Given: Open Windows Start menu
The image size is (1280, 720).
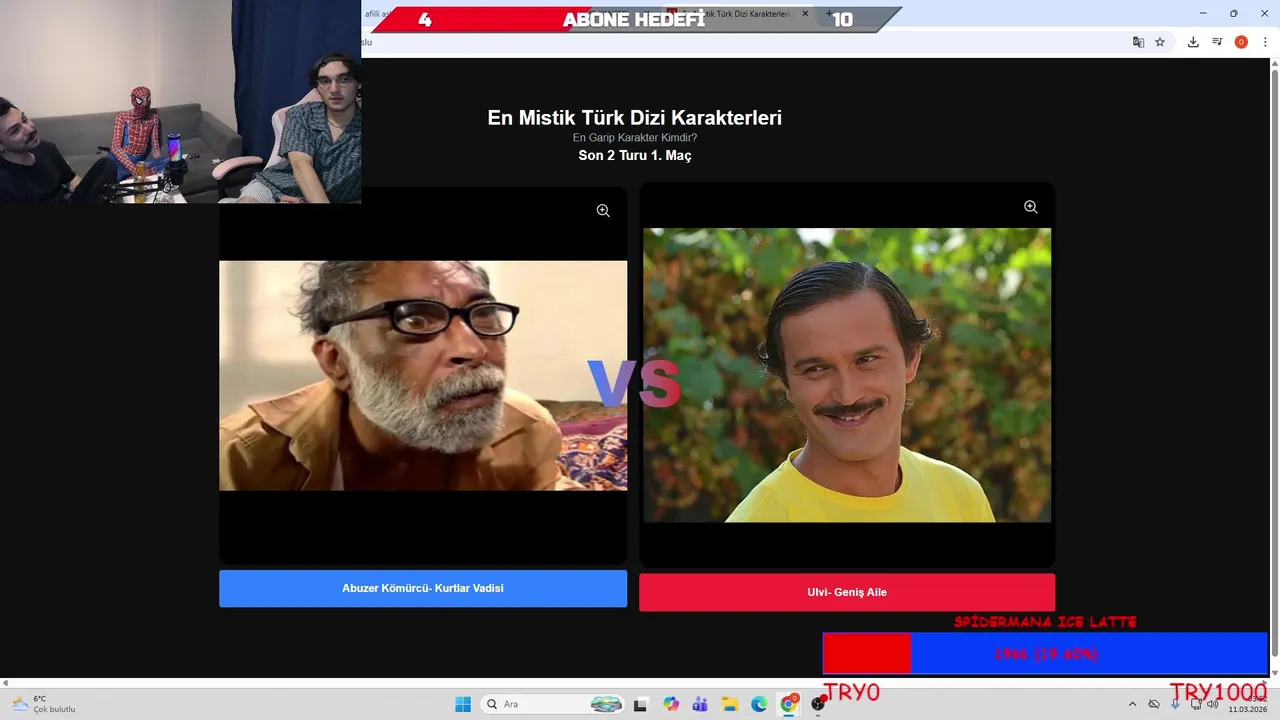Looking at the screenshot, I should pos(463,704).
